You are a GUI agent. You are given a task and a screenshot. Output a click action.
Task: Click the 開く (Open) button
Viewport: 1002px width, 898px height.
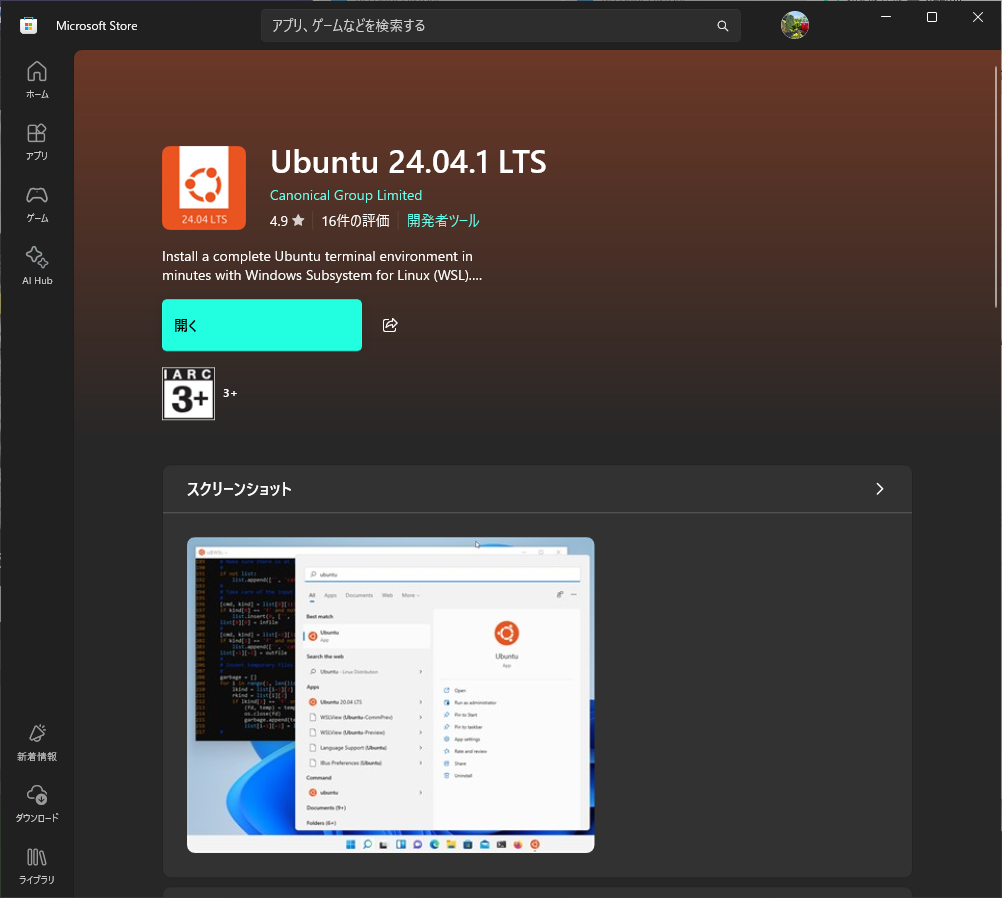pos(262,325)
